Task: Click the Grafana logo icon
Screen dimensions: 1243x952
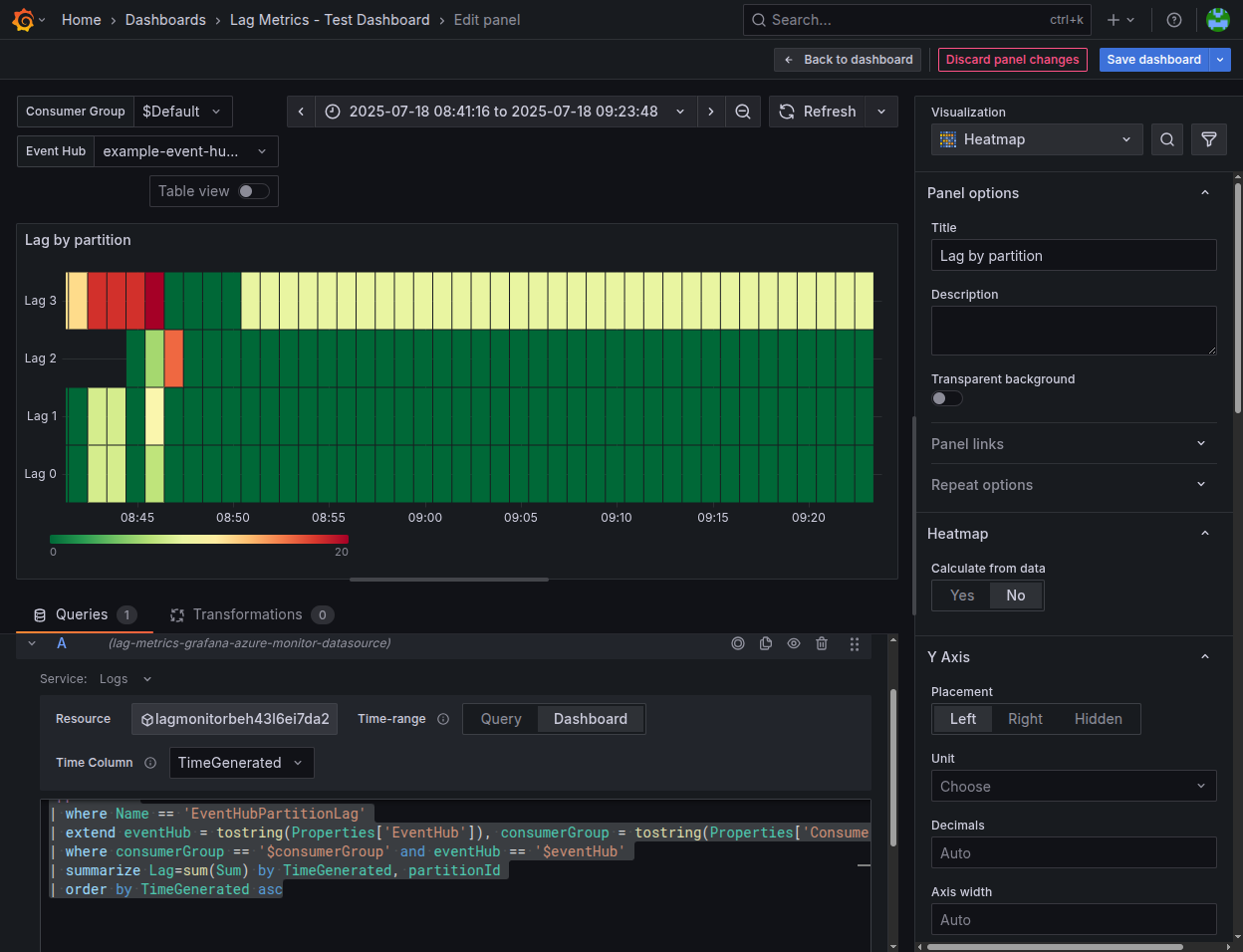Action: pos(23,20)
